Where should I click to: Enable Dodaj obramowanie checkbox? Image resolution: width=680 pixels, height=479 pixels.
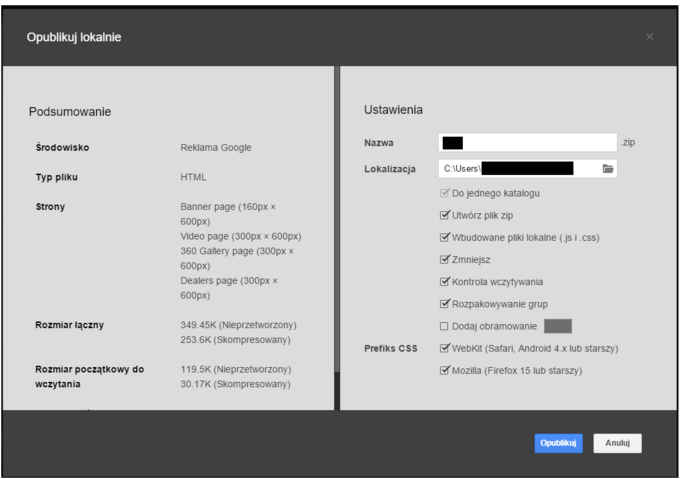click(445, 326)
